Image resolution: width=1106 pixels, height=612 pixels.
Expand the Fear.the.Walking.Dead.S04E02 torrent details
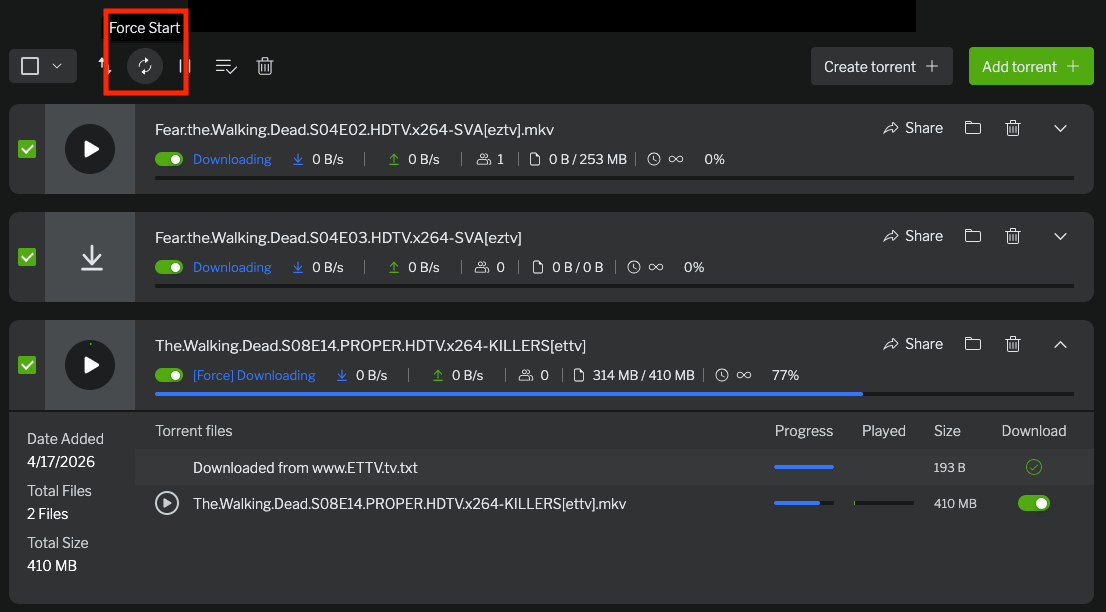(1061, 128)
